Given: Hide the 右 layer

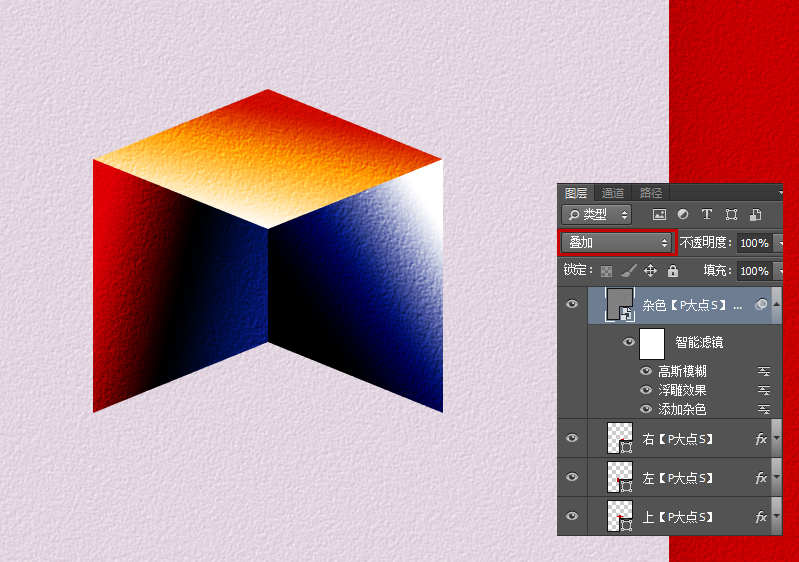Looking at the screenshot, I should point(572,438).
